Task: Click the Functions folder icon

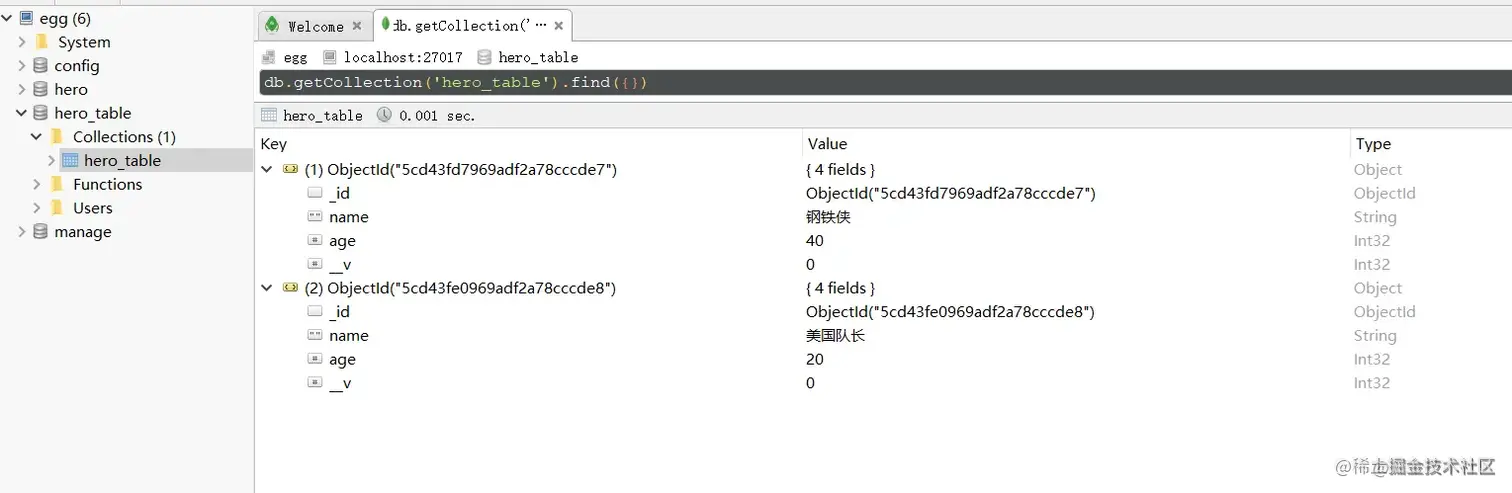Action: point(56,184)
